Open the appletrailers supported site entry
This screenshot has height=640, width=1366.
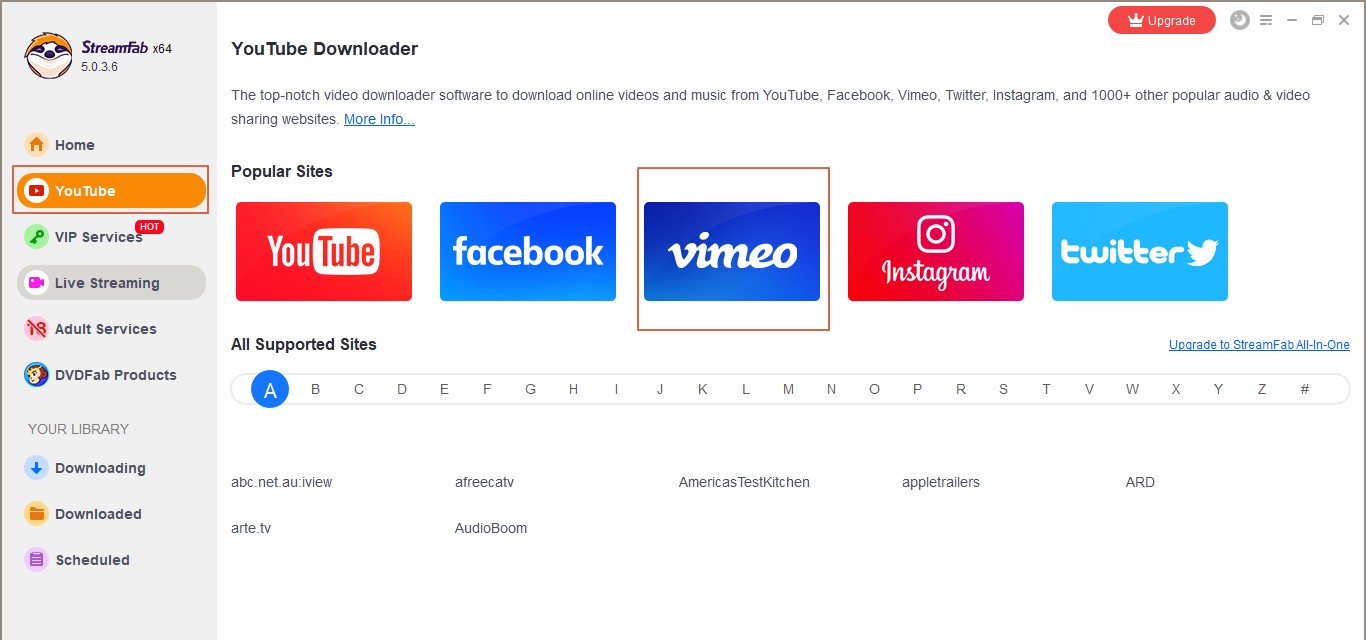(941, 482)
